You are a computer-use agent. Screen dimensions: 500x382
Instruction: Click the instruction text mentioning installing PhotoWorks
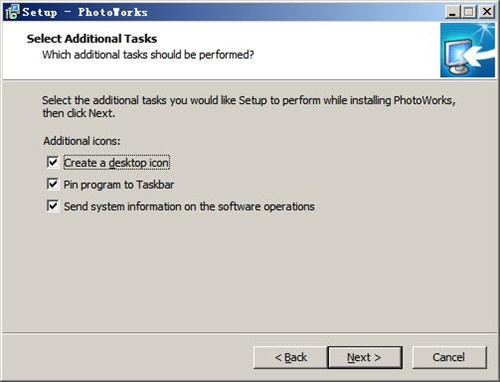(249, 107)
